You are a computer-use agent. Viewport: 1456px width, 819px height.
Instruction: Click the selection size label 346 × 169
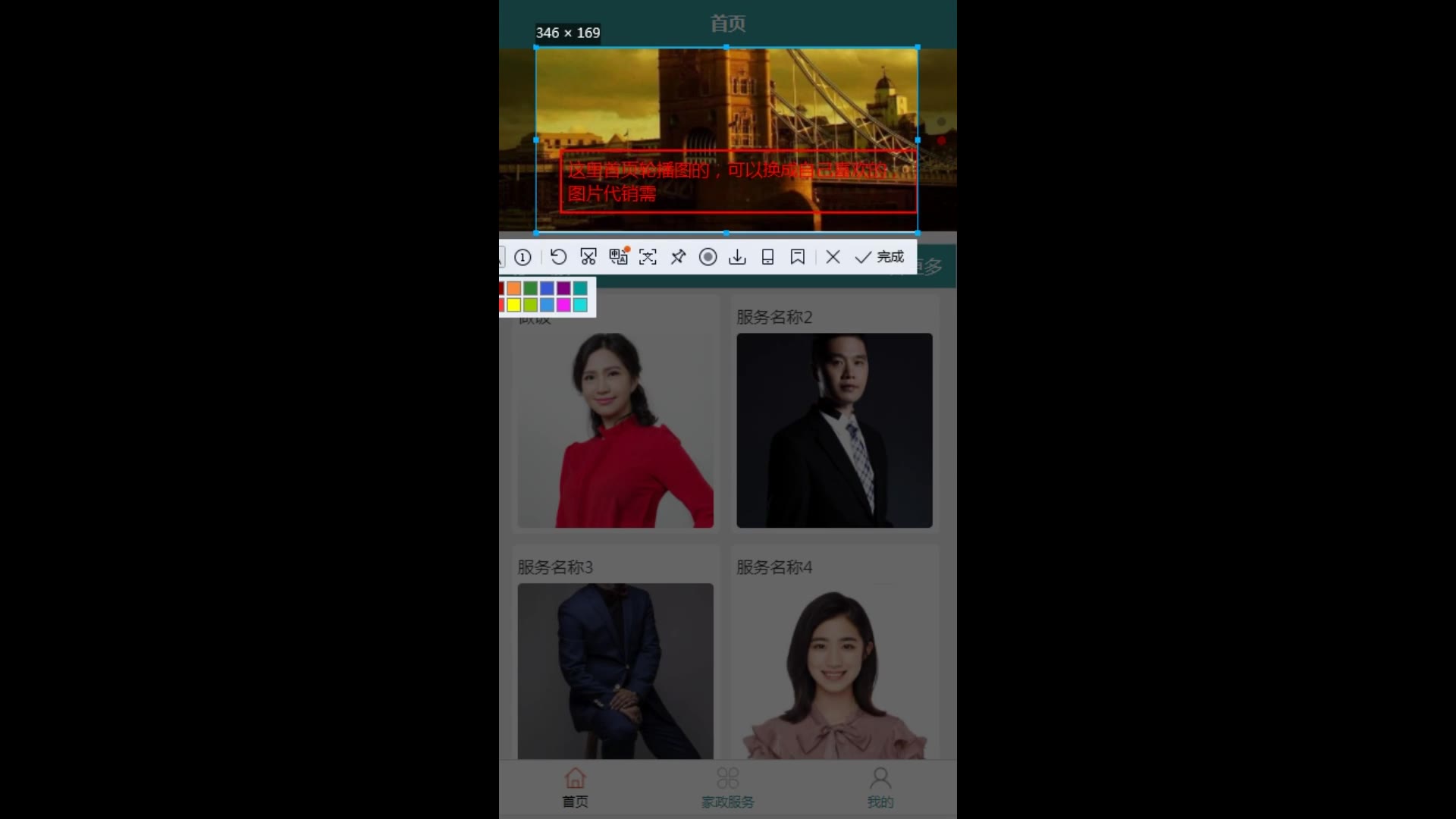coord(567,33)
